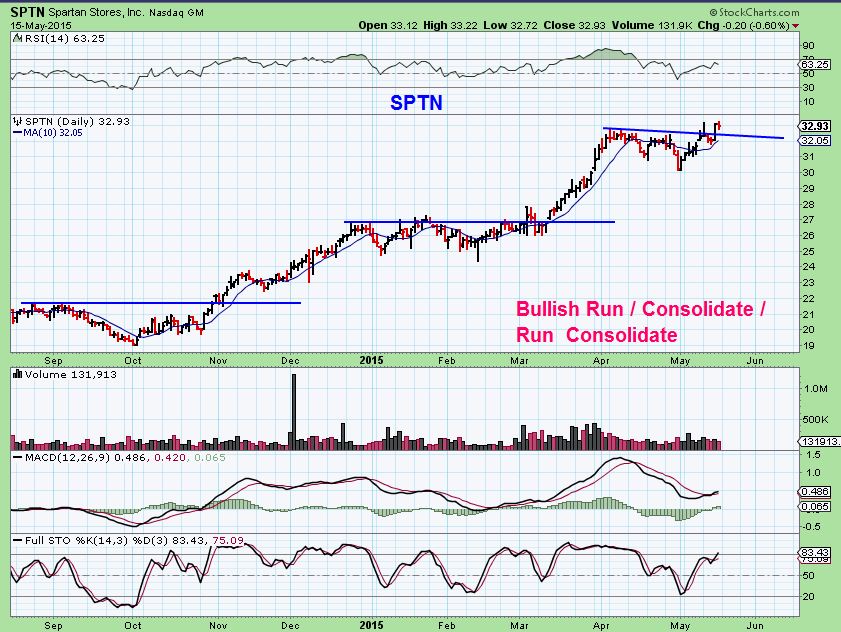
Task: Click the 19 price level on right axis
Action: 808,346
